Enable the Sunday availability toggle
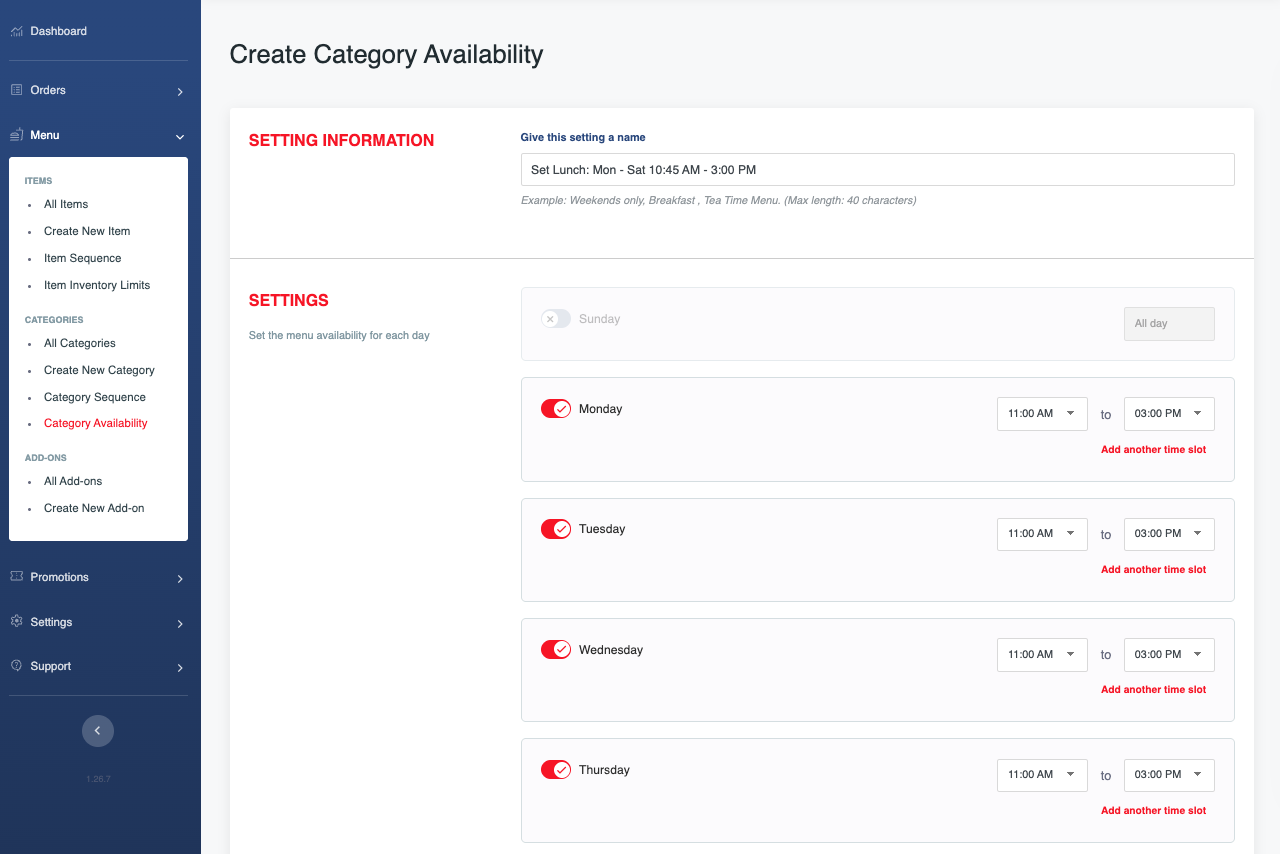The image size is (1280, 854). pyautogui.click(x=556, y=319)
